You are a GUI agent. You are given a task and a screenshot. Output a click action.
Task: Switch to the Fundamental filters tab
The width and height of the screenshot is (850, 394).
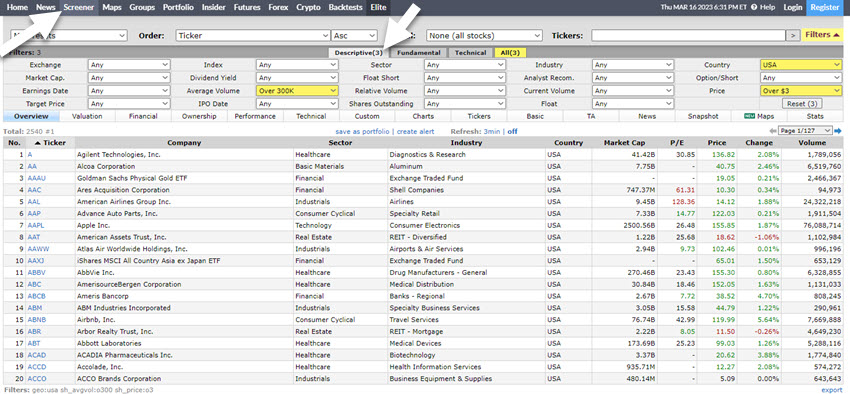click(418, 53)
